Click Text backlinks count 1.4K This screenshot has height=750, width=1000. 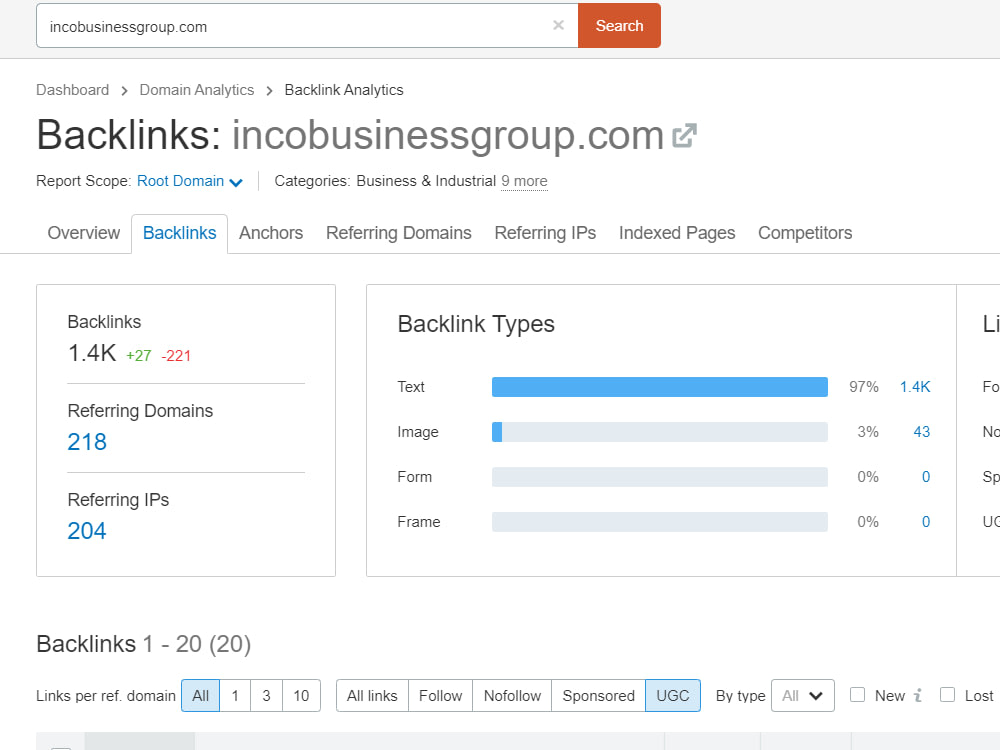click(915, 387)
